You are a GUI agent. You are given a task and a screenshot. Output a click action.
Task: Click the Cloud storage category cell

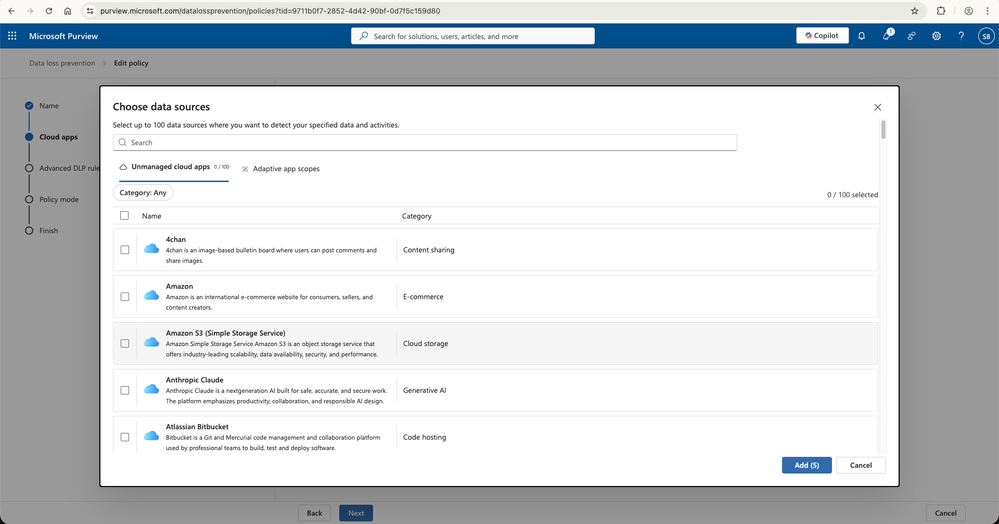click(426, 344)
